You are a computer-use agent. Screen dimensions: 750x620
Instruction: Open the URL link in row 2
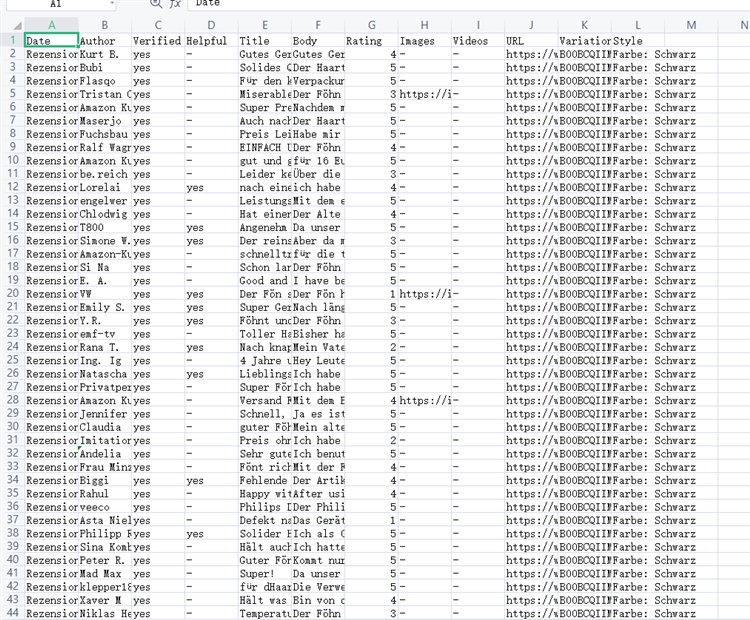(531, 54)
